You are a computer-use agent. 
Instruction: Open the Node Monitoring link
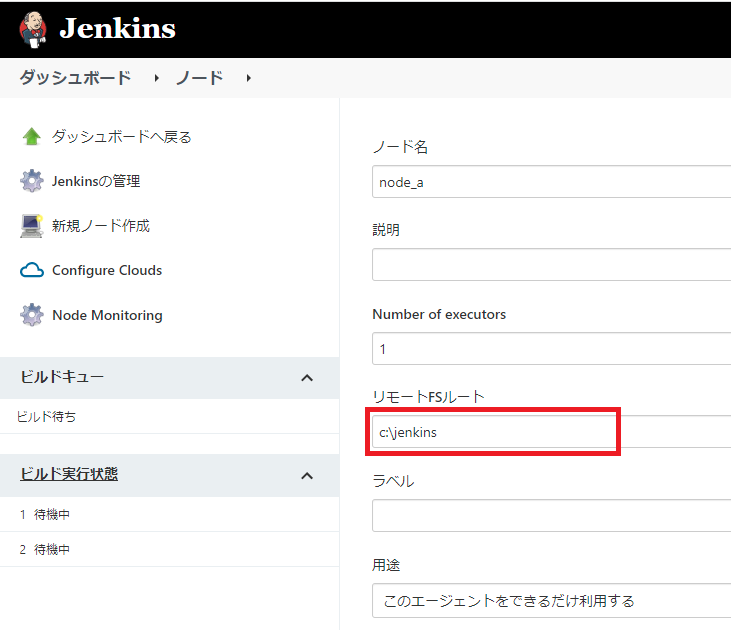[x=108, y=315]
